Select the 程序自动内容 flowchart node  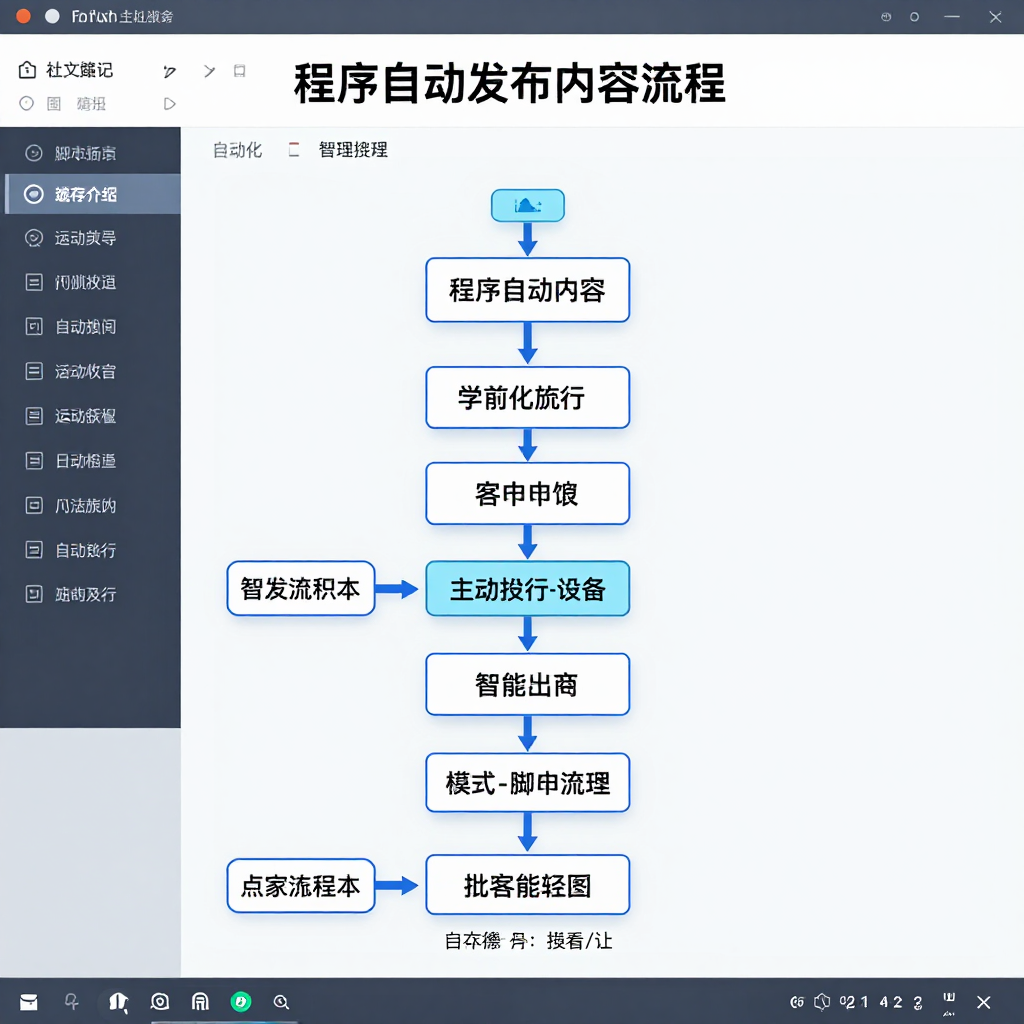coord(528,290)
